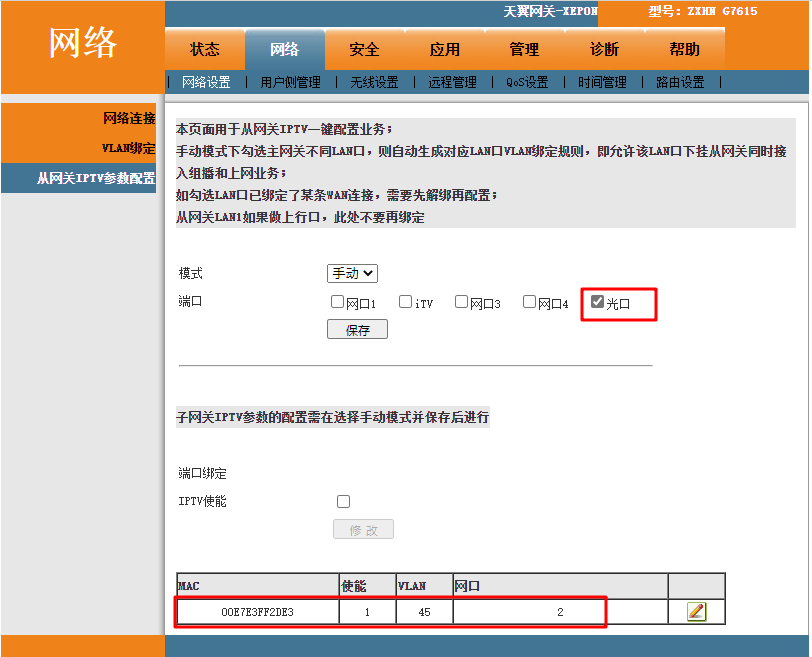The image size is (812, 657).
Task: Go to the 应用 tab
Action: click(445, 49)
